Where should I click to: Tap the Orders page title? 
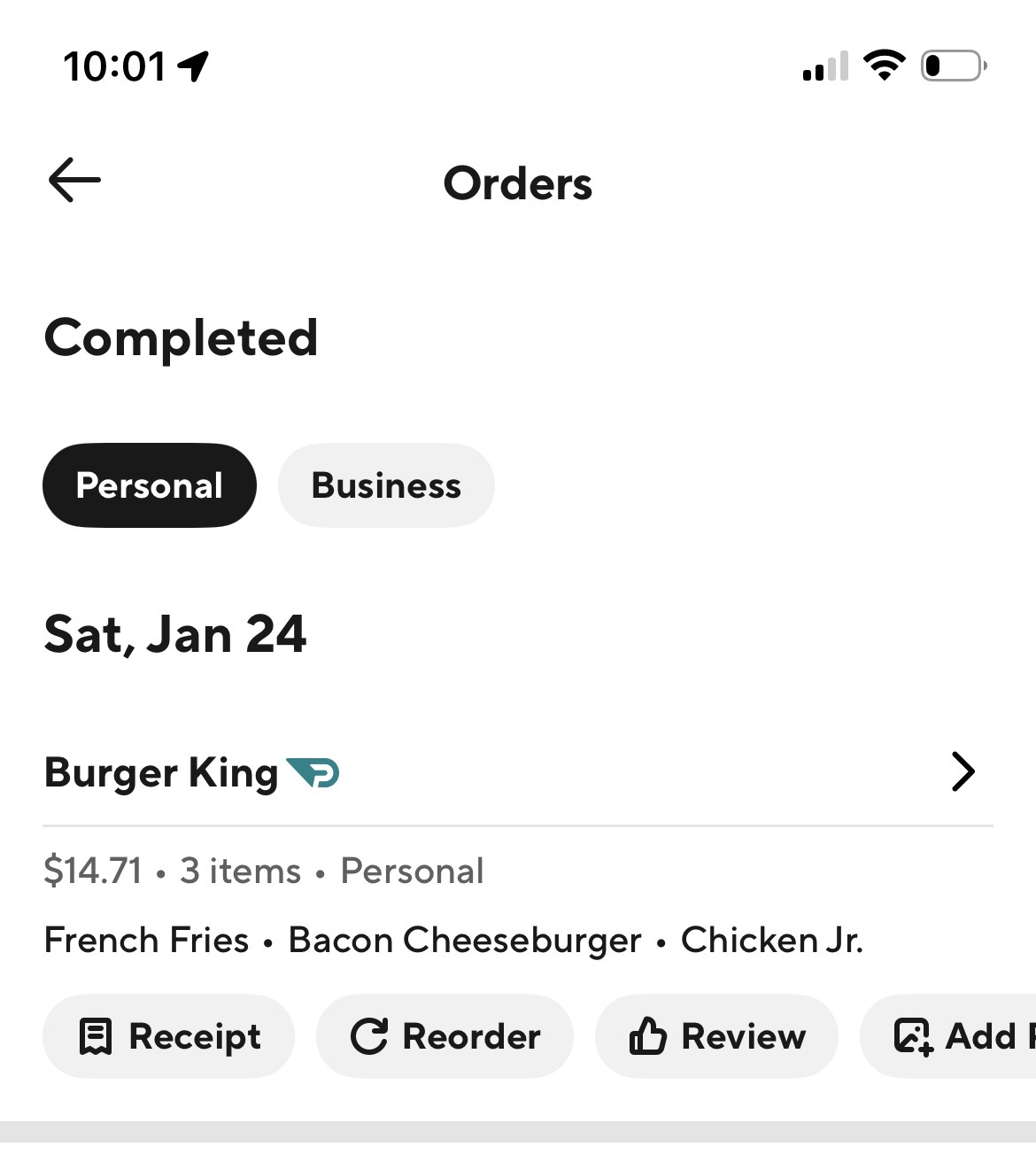click(x=518, y=183)
